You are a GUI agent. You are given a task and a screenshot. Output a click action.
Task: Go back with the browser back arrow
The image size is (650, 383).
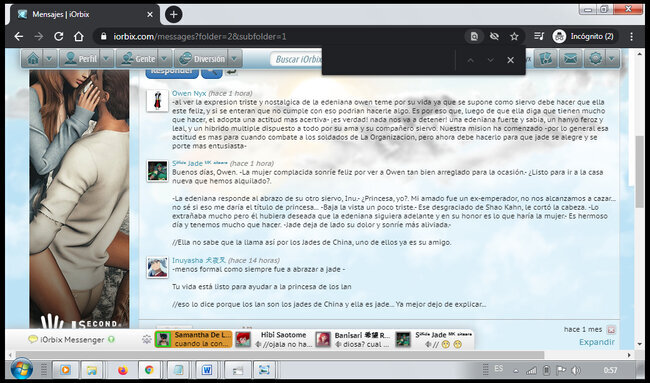coord(19,36)
